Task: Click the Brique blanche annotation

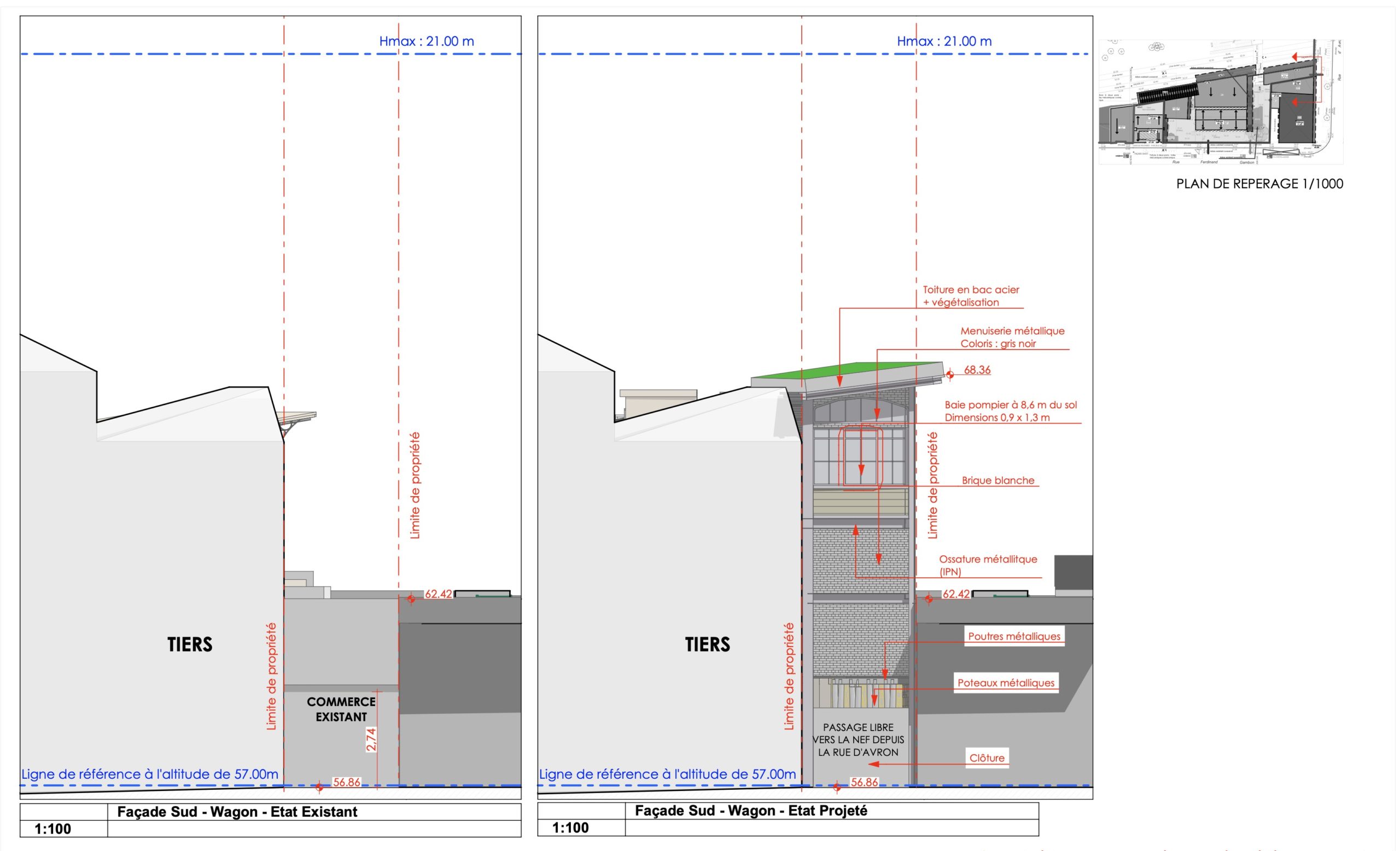Action: coord(997,480)
